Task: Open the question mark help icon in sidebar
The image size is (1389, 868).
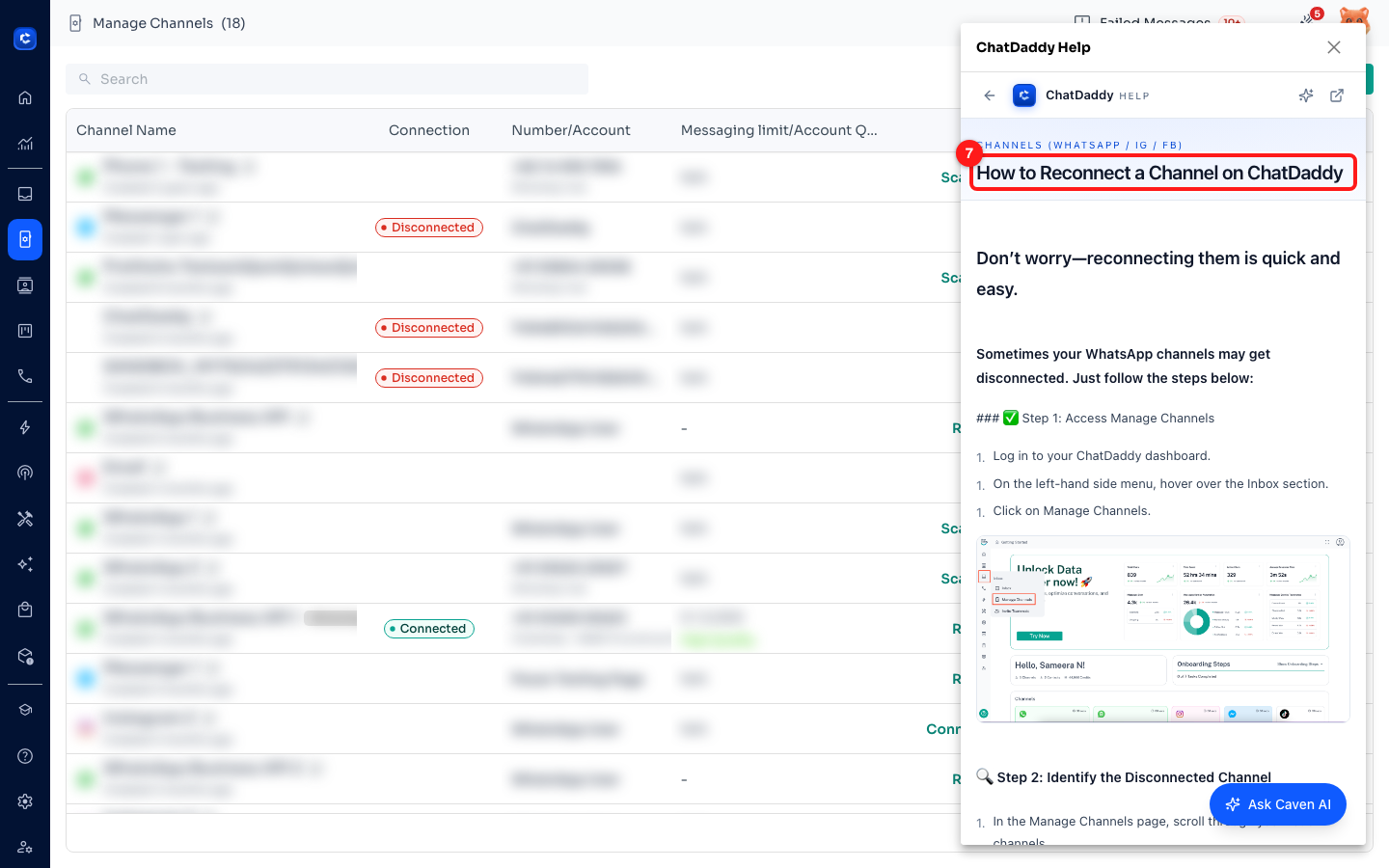Action: pyautogui.click(x=25, y=756)
